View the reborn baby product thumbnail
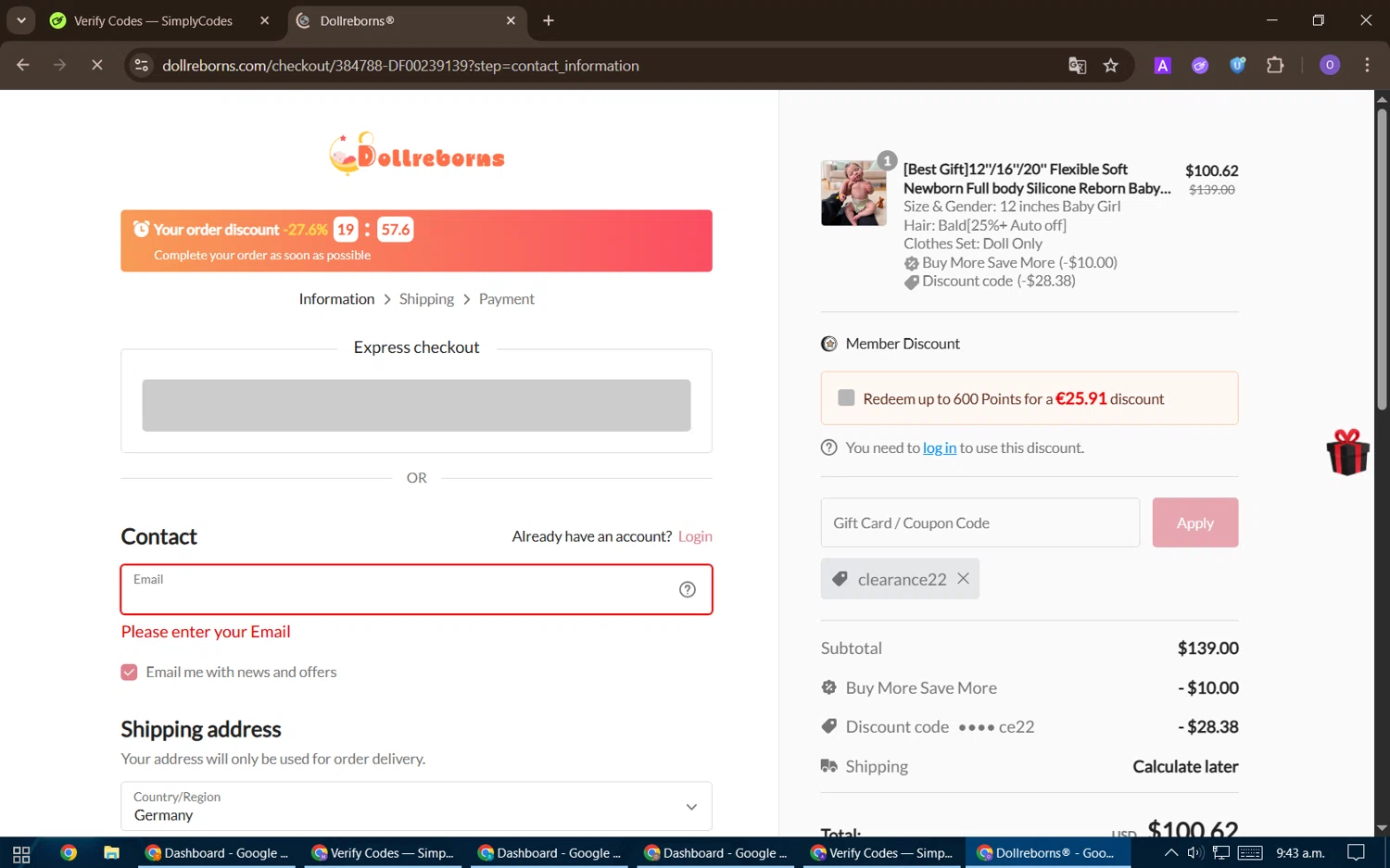The height and width of the screenshot is (868, 1390). pyautogui.click(x=853, y=193)
